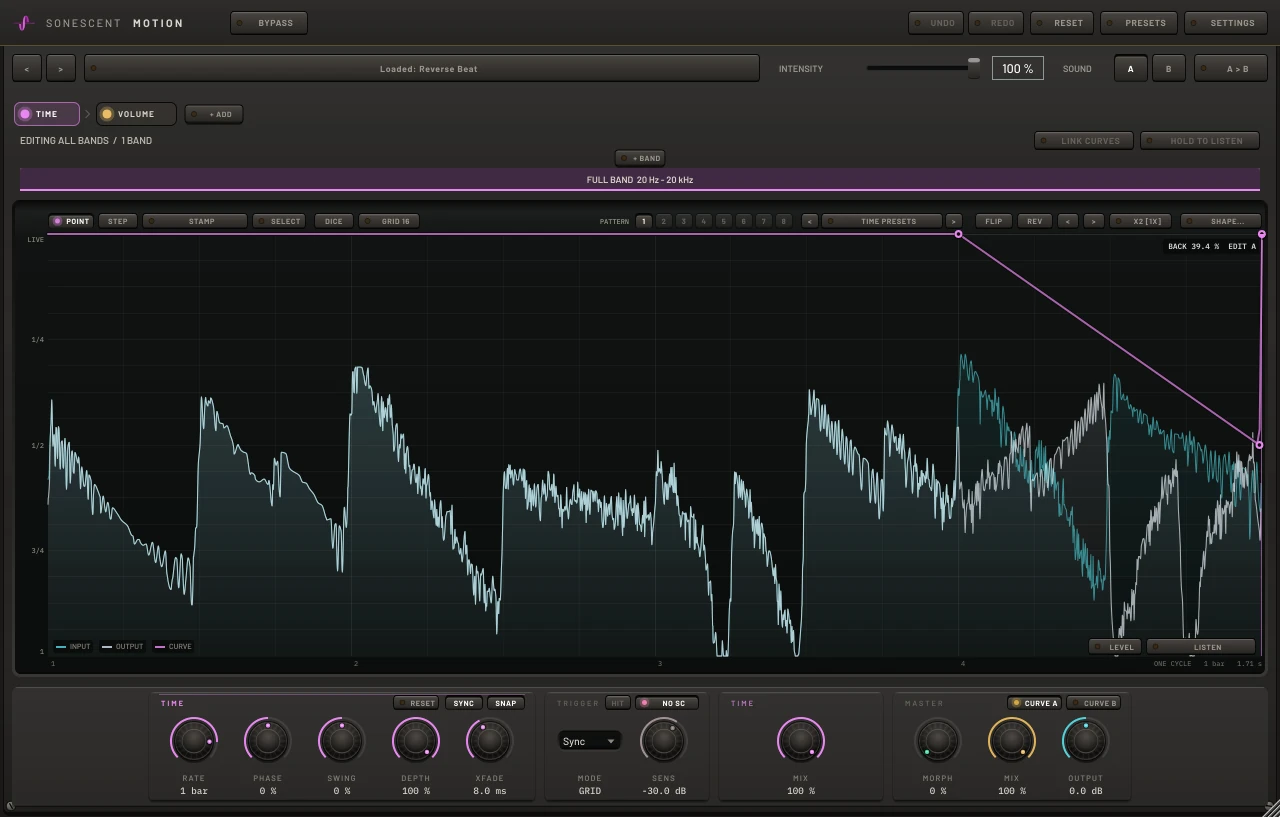1280x817 pixels.
Task: Click the Flip button
Action: tap(993, 221)
